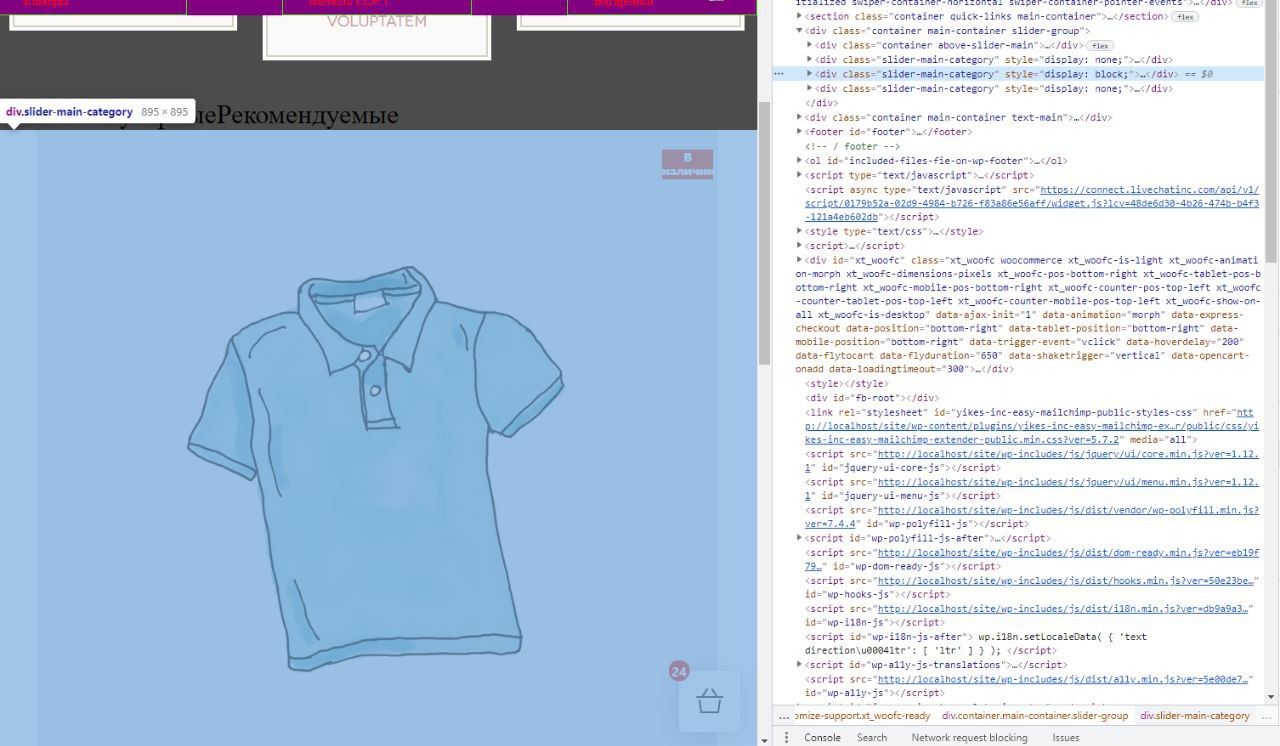Click the flex badge beside above-slider-main div
Screen dimensions: 1280x746
pos(1100,46)
